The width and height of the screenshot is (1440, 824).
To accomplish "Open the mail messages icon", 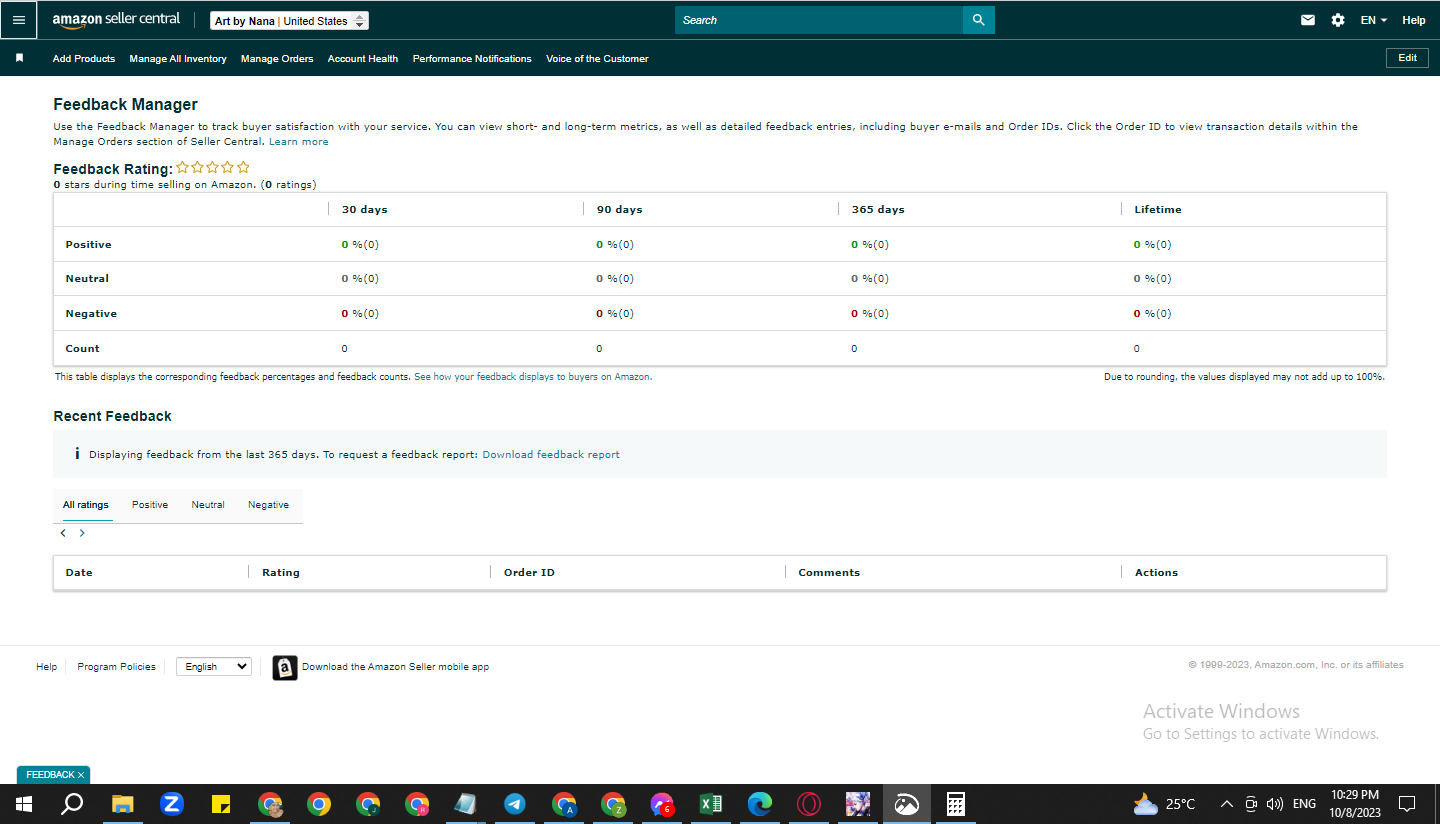I will [x=1308, y=20].
